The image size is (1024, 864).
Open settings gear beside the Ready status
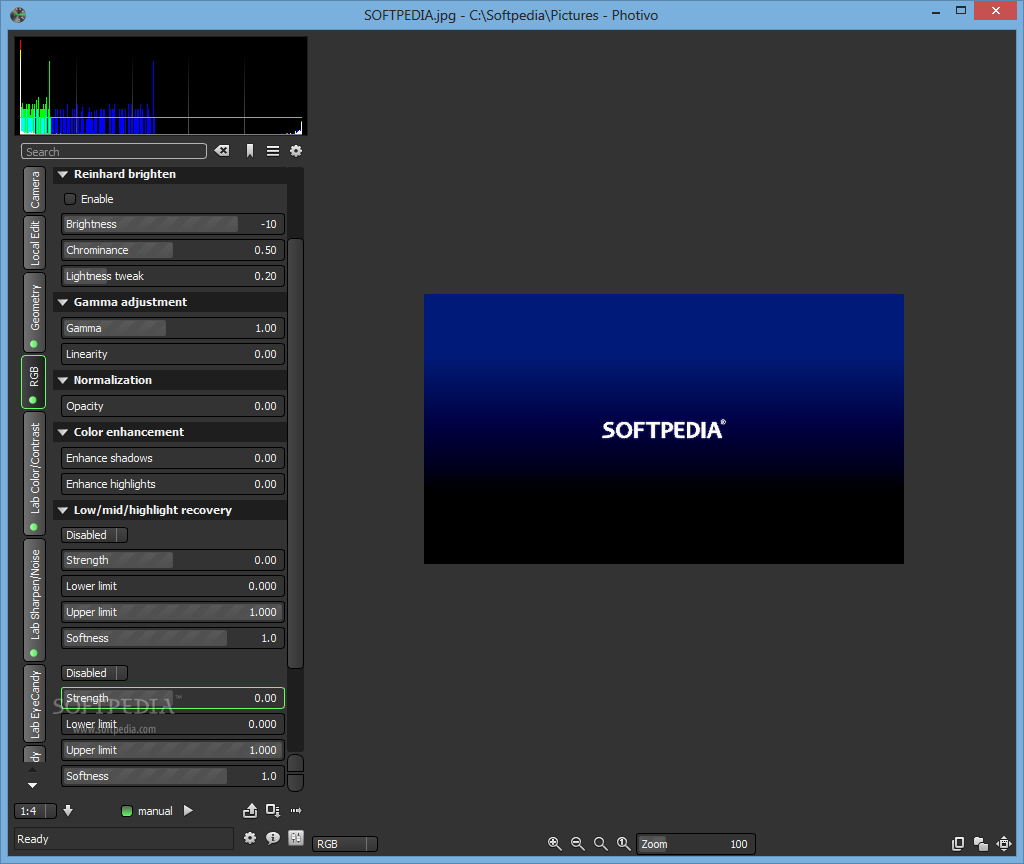click(249, 838)
